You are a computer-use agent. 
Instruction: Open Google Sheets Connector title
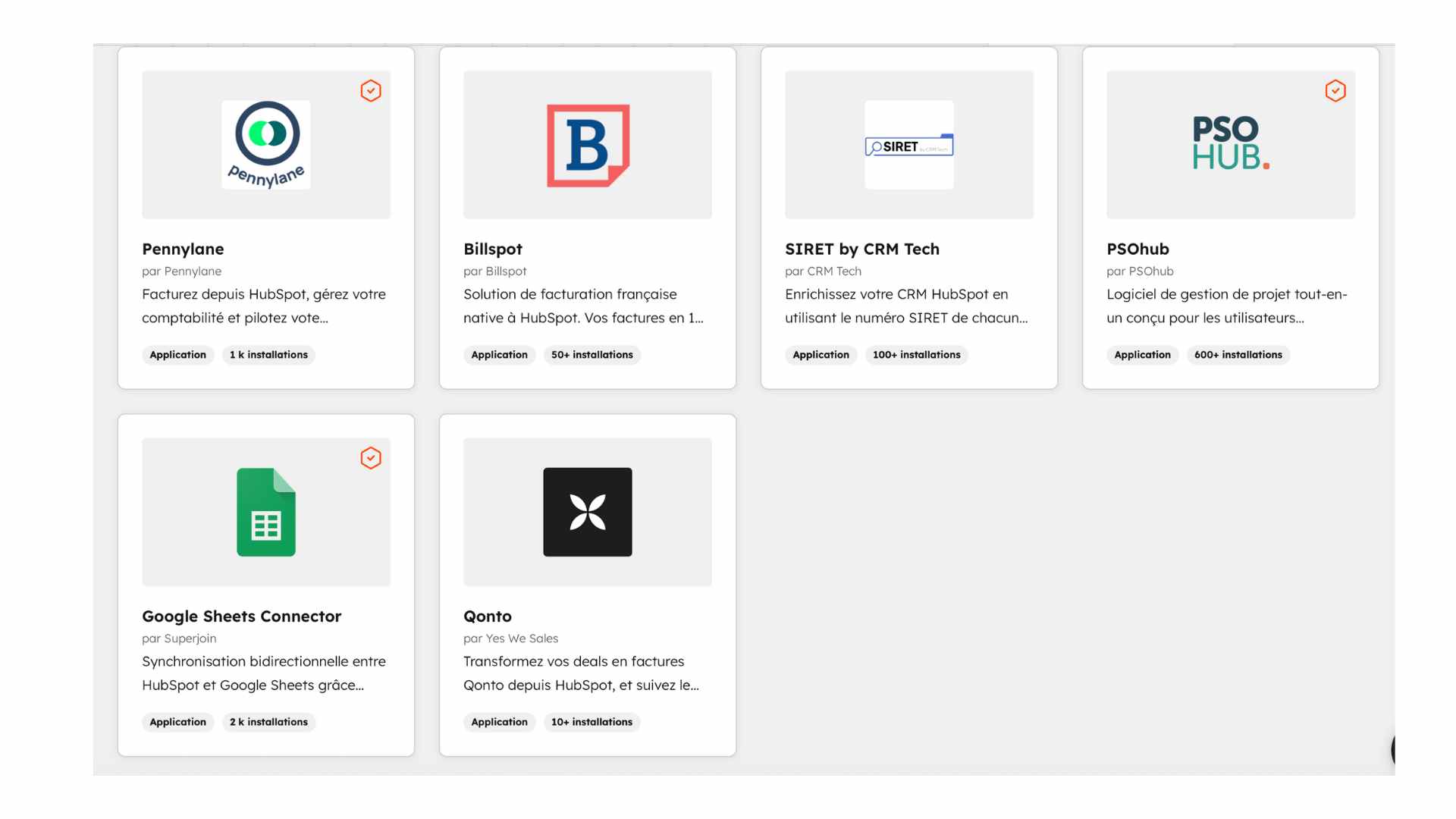tap(241, 616)
